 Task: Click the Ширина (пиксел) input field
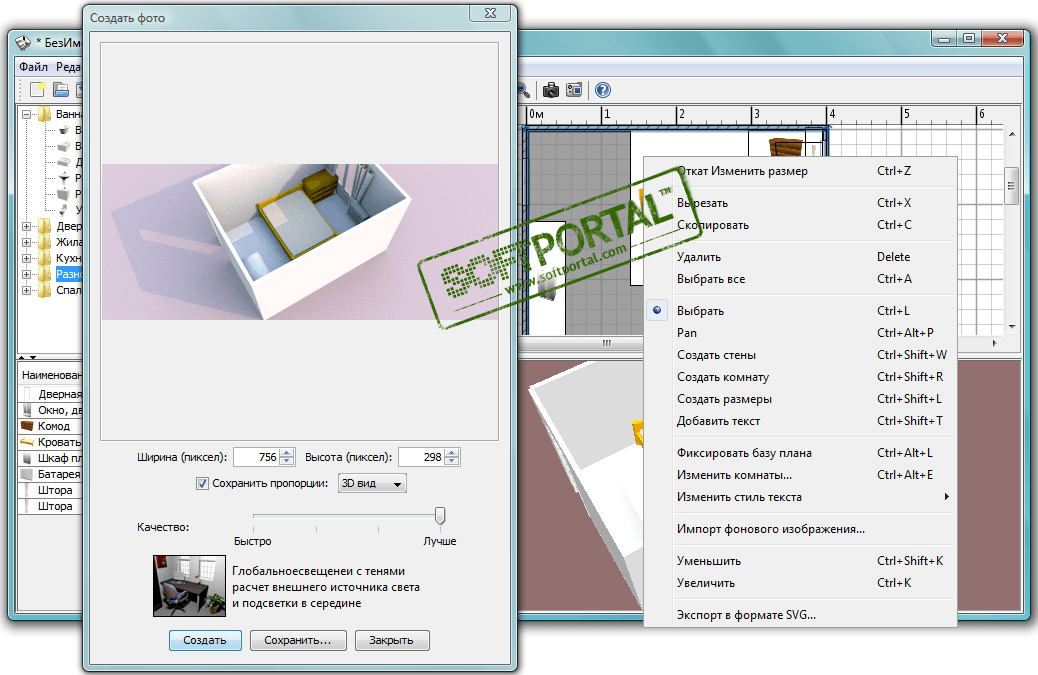(x=256, y=457)
